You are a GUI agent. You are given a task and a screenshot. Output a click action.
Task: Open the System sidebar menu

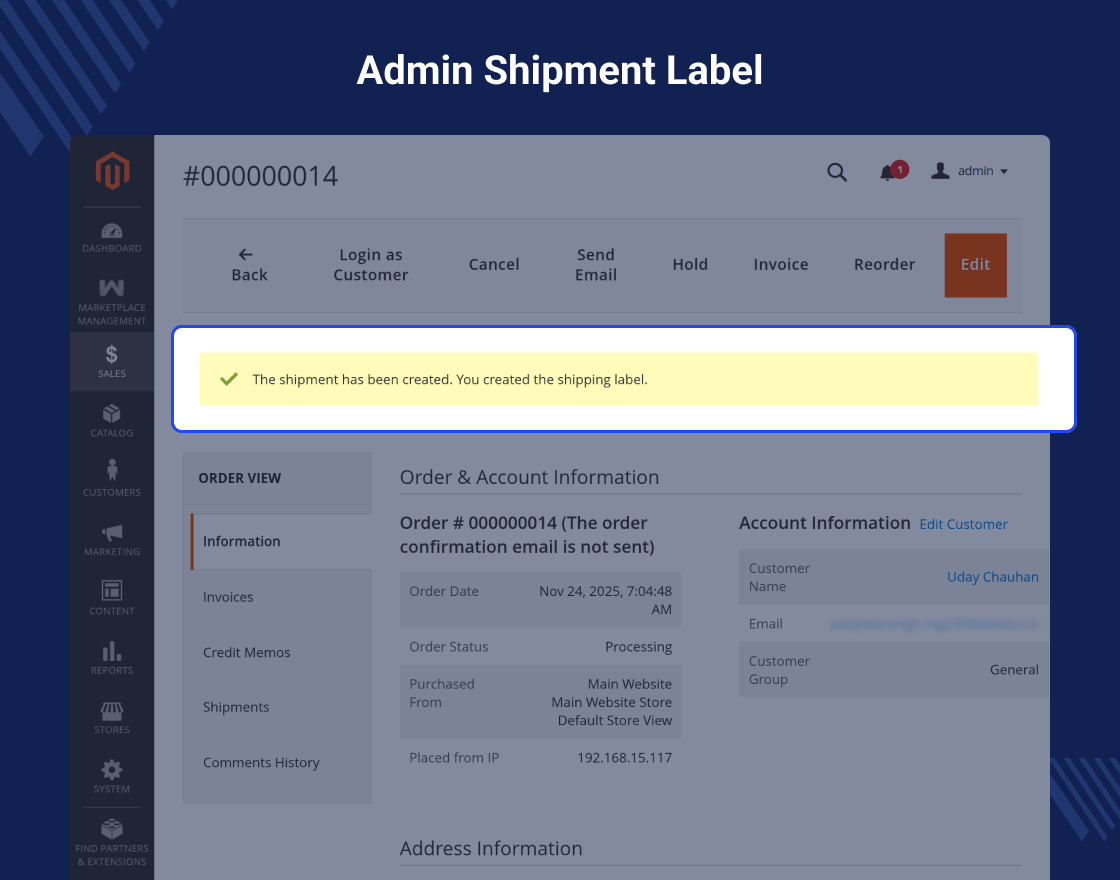pyautogui.click(x=111, y=776)
